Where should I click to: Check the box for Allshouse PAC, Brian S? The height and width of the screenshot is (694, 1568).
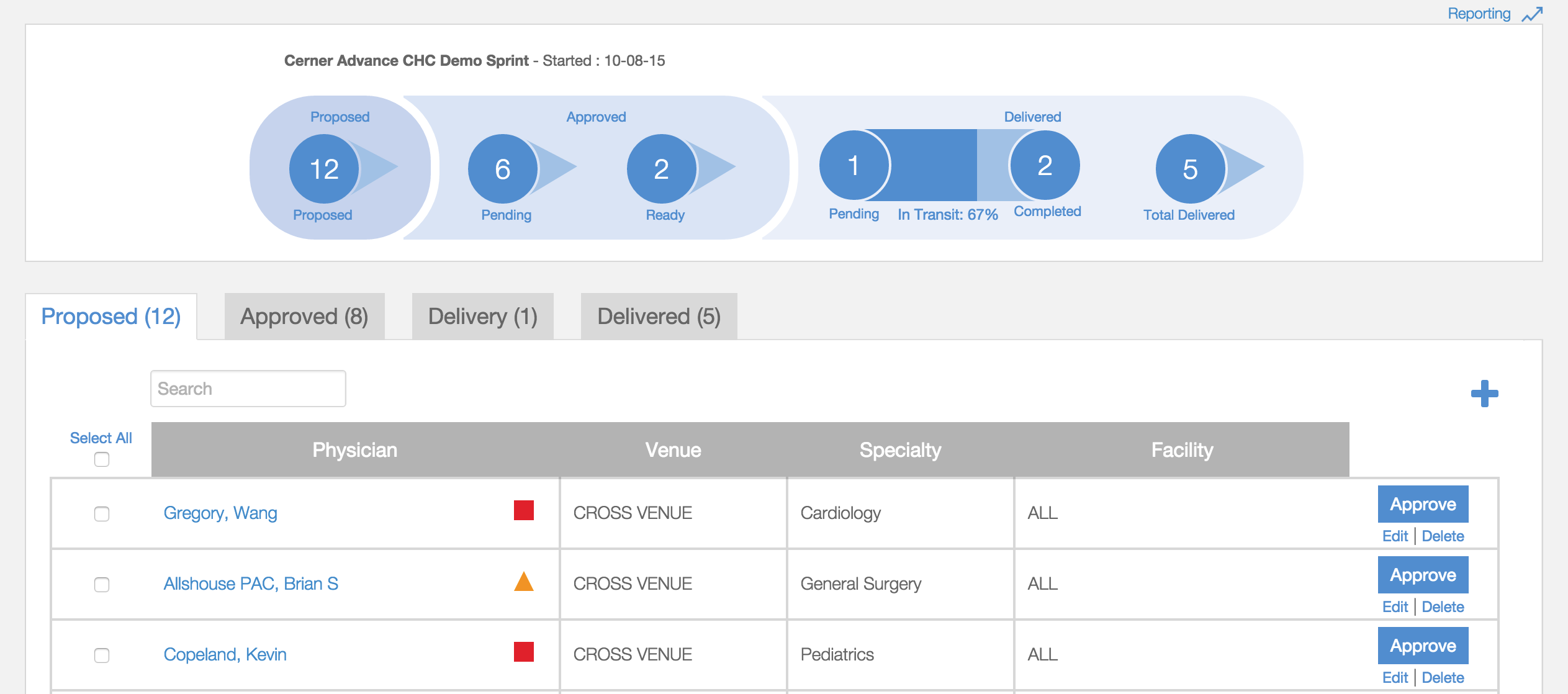click(102, 585)
